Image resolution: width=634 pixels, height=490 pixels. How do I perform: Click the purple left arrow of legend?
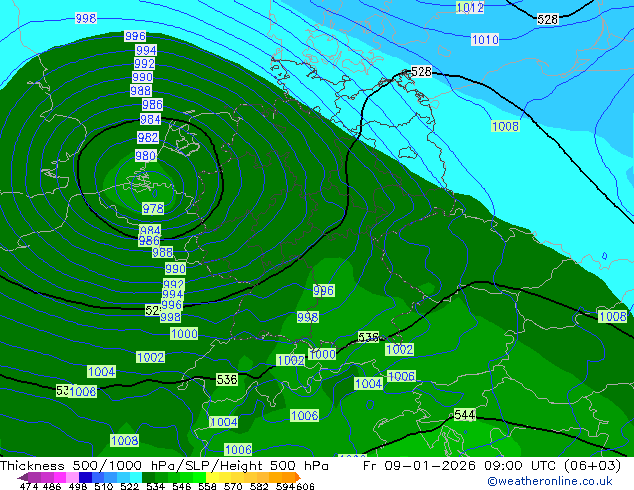(x=23, y=477)
